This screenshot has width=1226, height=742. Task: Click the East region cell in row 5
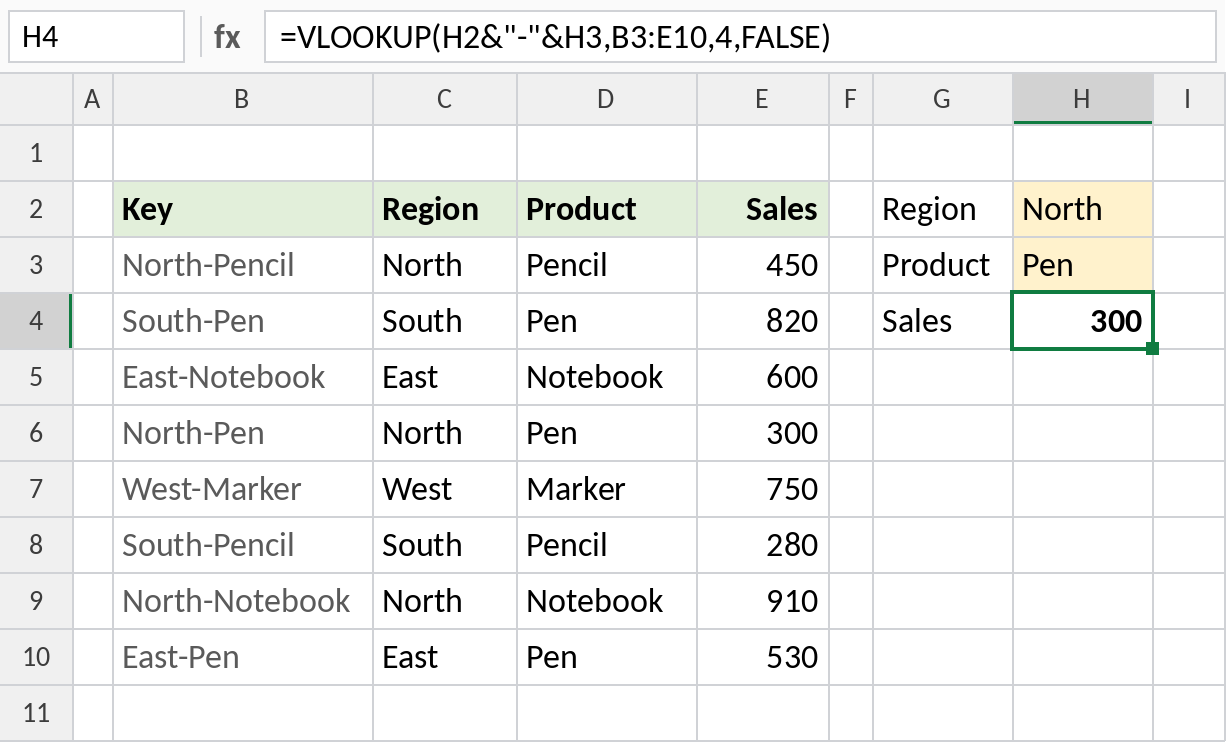[445, 377]
